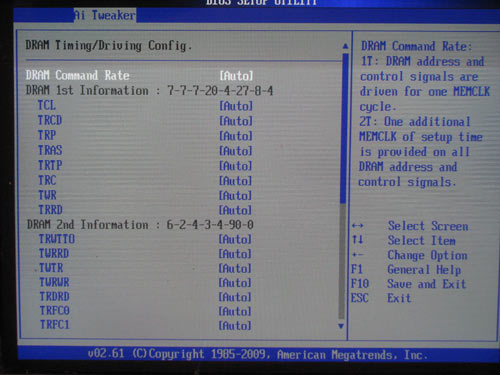Change the TRWTTO Auto value
500x375 pixels.
(235, 239)
